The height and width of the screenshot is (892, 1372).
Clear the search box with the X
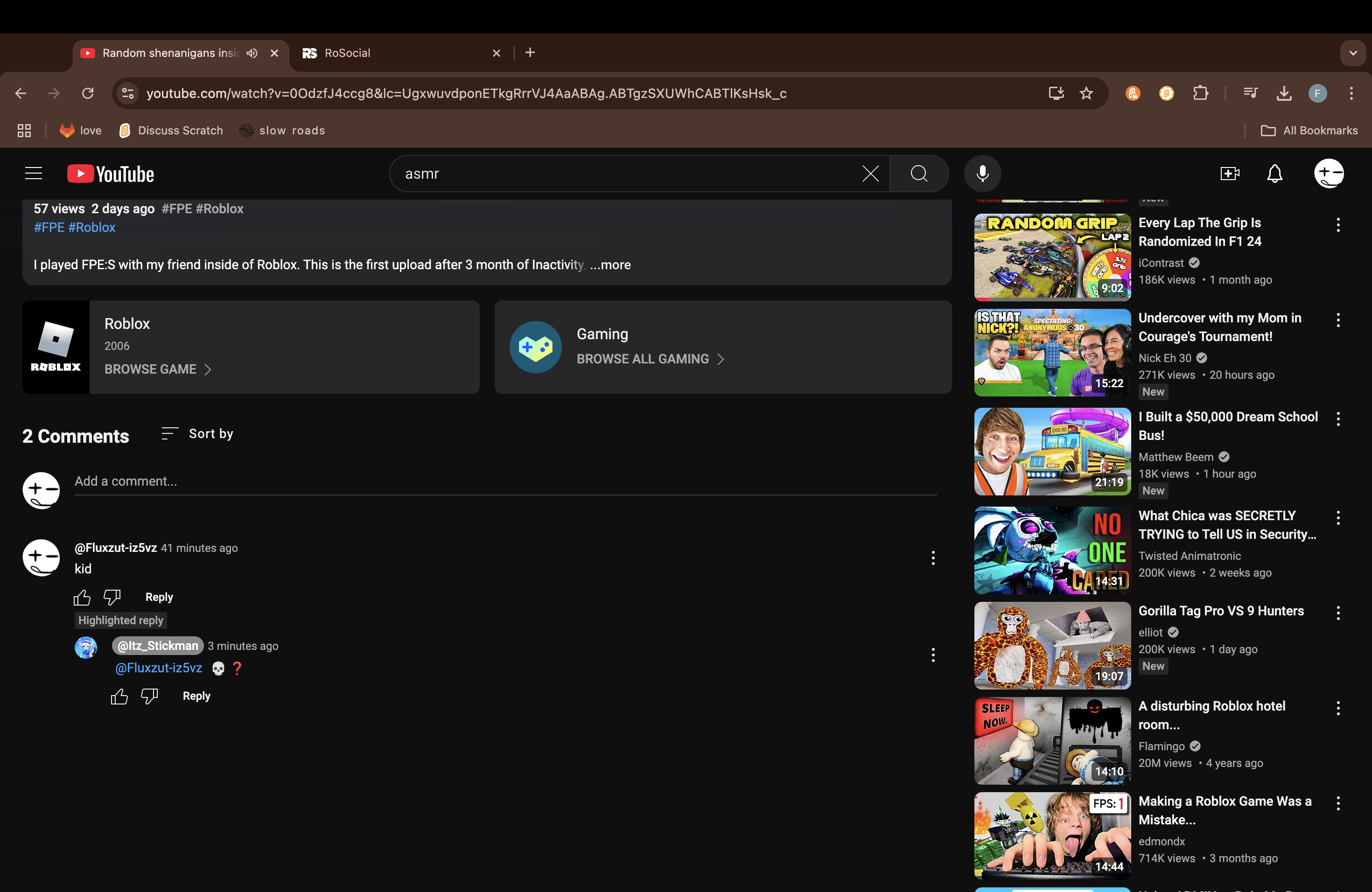pyautogui.click(x=870, y=174)
